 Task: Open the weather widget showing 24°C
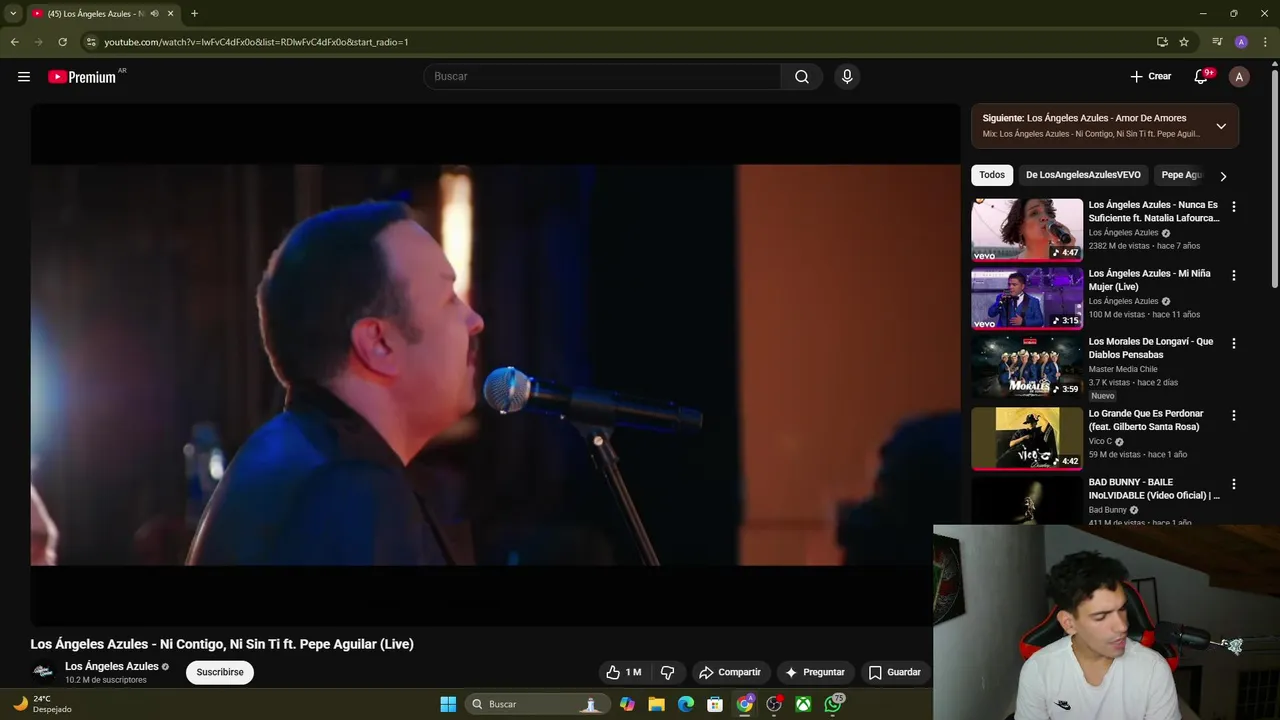coord(42,704)
